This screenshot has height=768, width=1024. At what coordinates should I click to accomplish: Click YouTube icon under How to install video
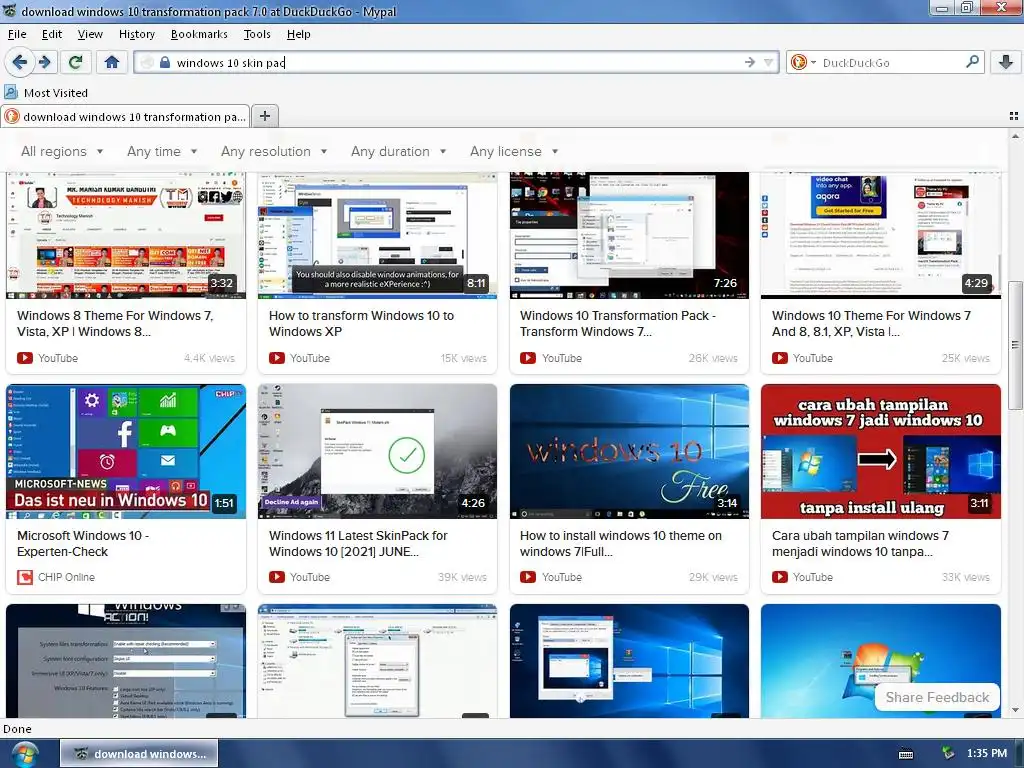coord(528,577)
